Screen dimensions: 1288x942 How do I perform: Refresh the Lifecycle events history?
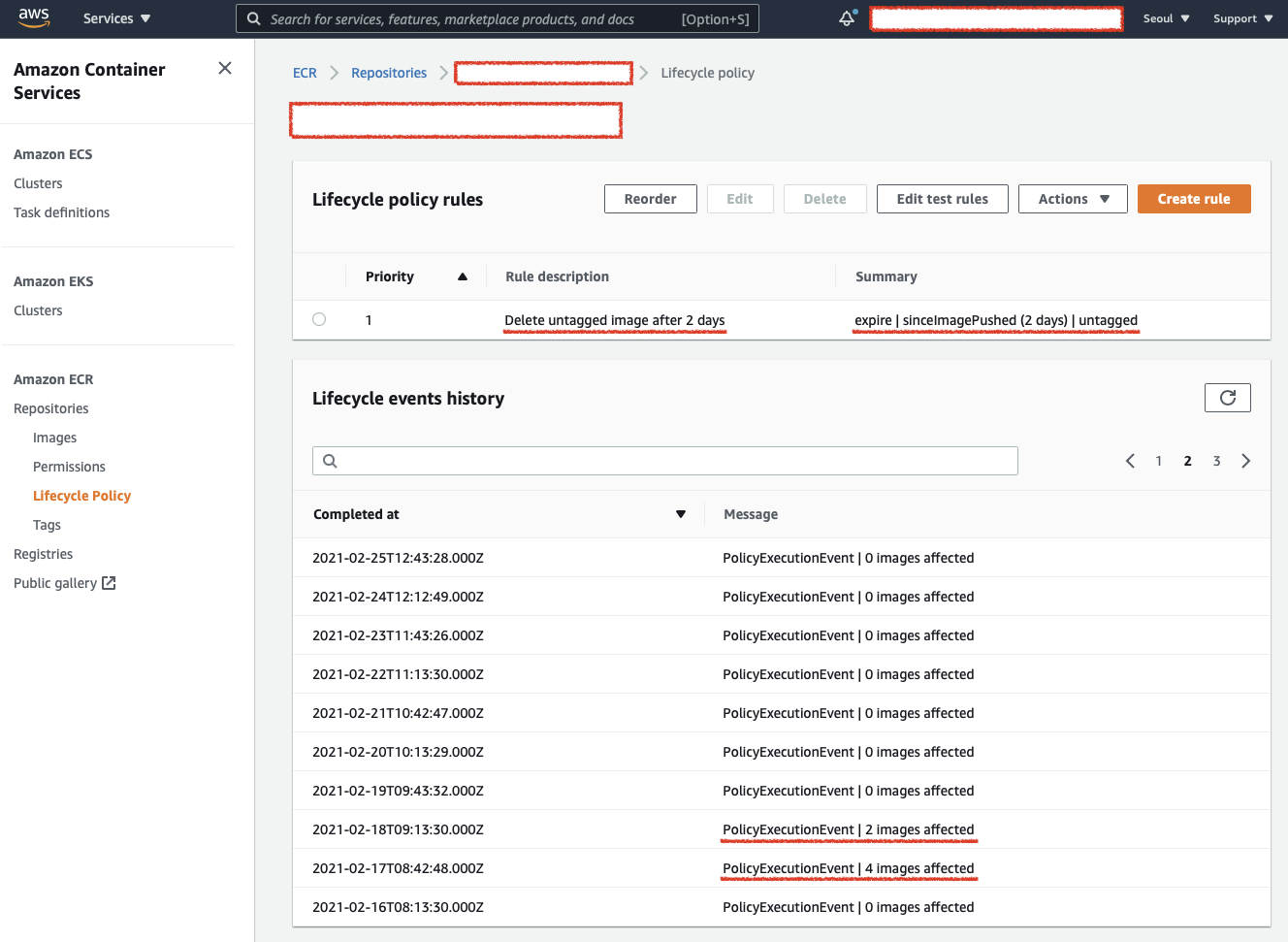[x=1227, y=398]
